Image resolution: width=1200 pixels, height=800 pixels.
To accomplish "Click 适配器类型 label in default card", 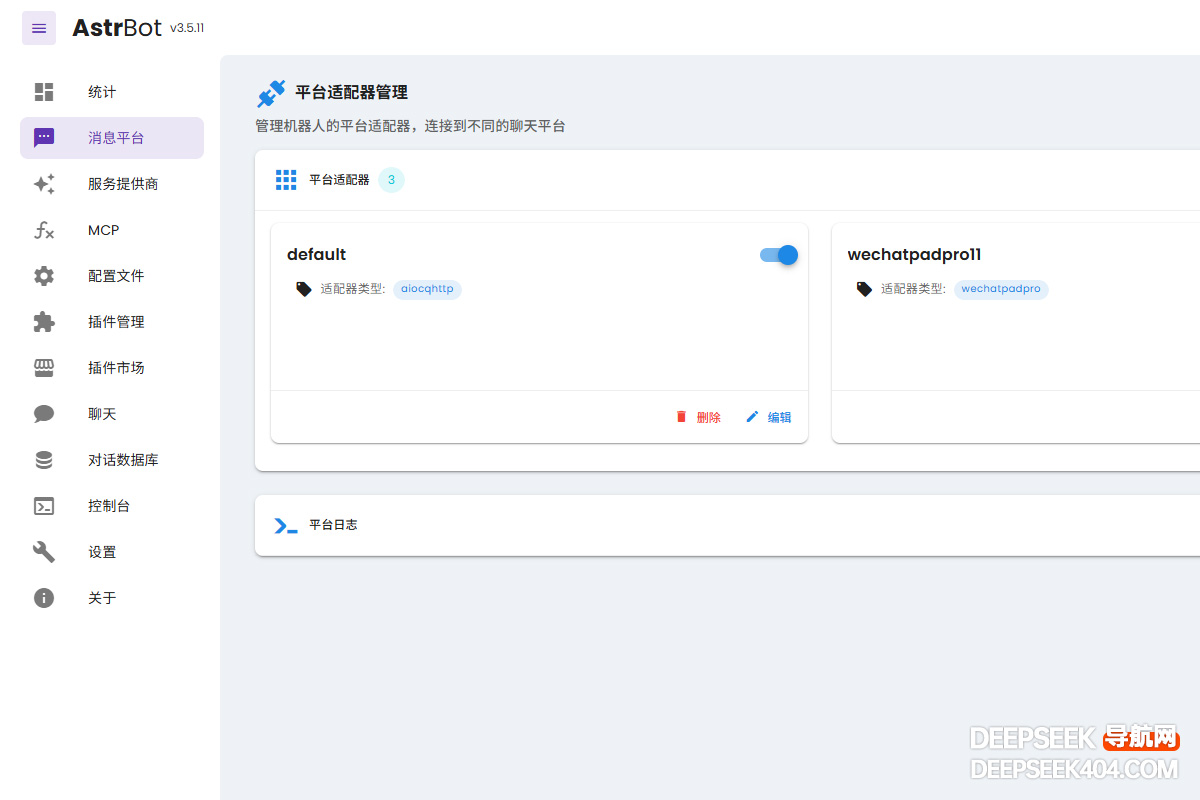I will coord(353,289).
